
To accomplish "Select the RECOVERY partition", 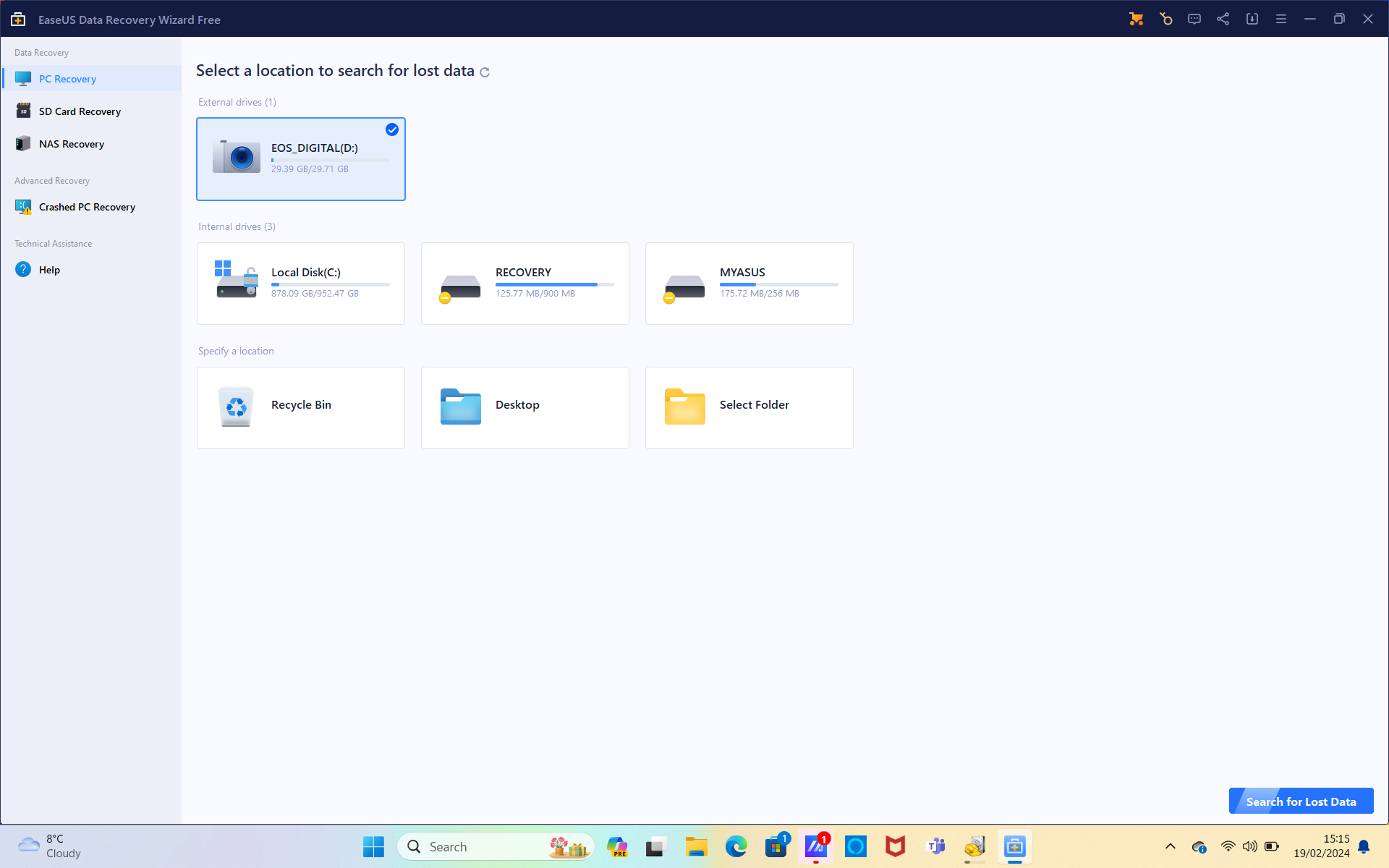I will pyautogui.click(x=524, y=283).
